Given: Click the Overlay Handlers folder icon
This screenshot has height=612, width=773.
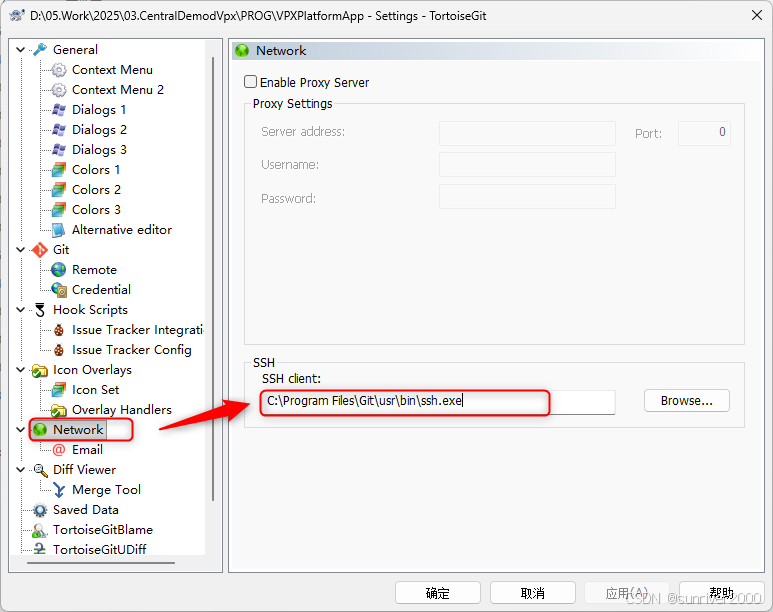Looking at the screenshot, I should [59, 410].
